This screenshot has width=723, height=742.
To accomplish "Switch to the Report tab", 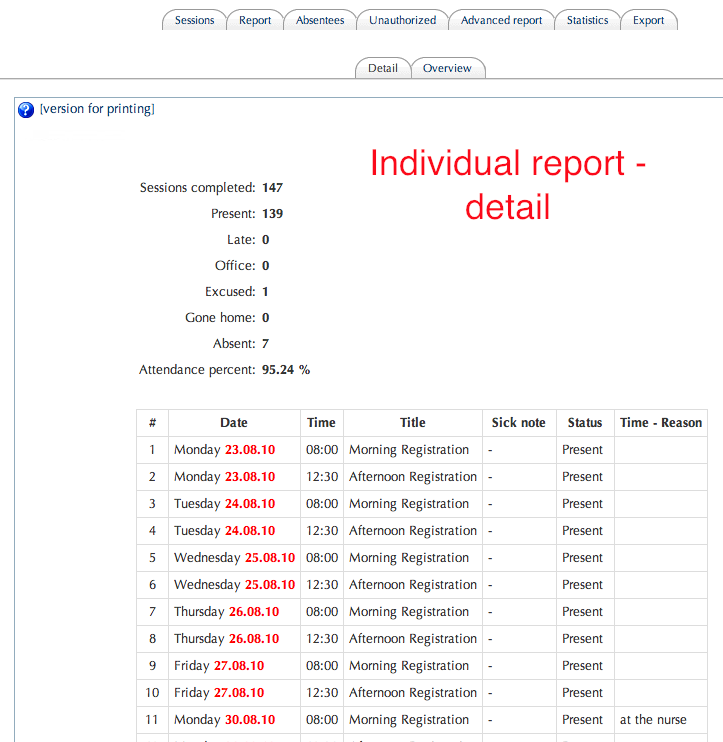I will click(x=255, y=20).
